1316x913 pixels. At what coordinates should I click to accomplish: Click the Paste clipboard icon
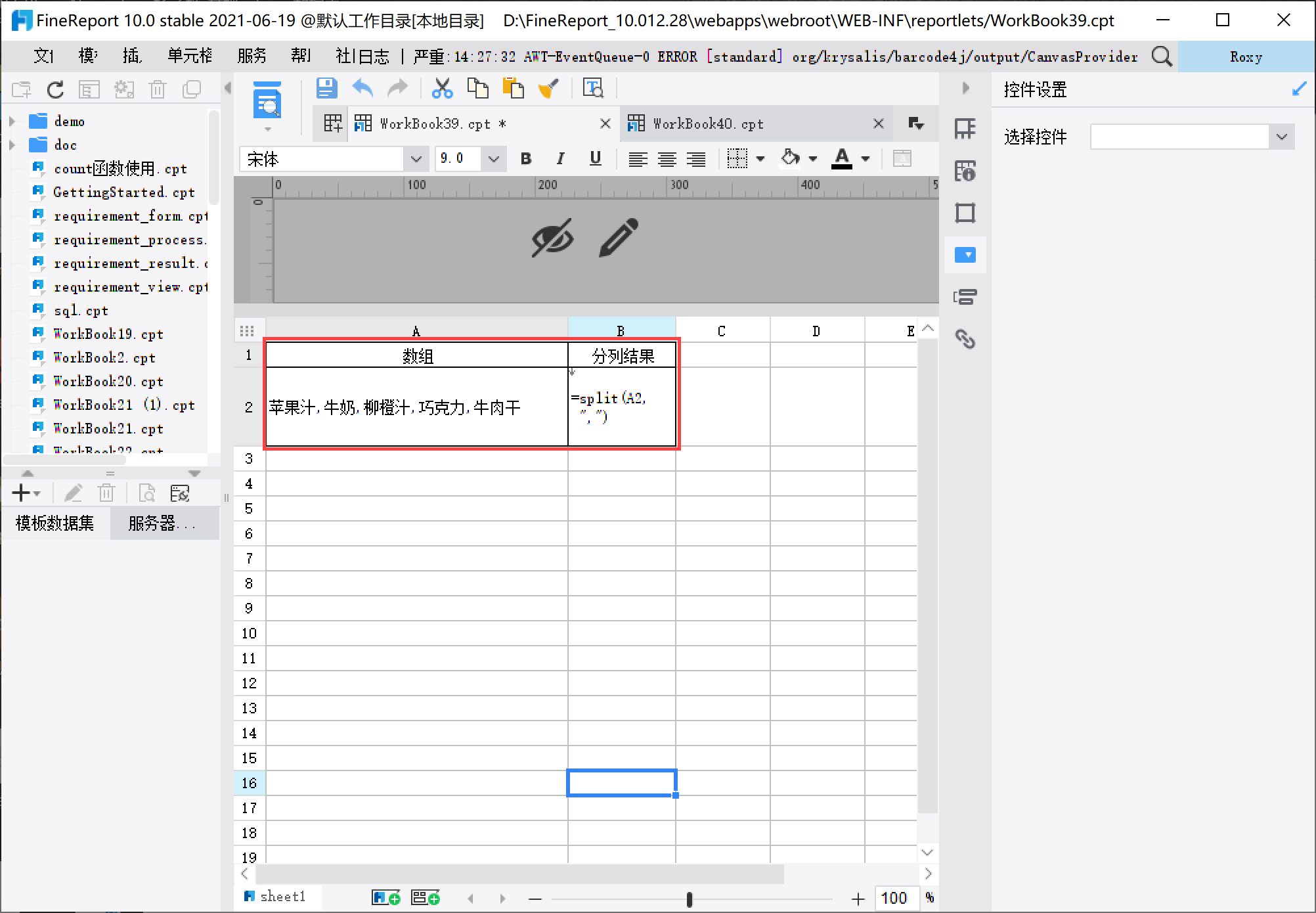tap(513, 88)
